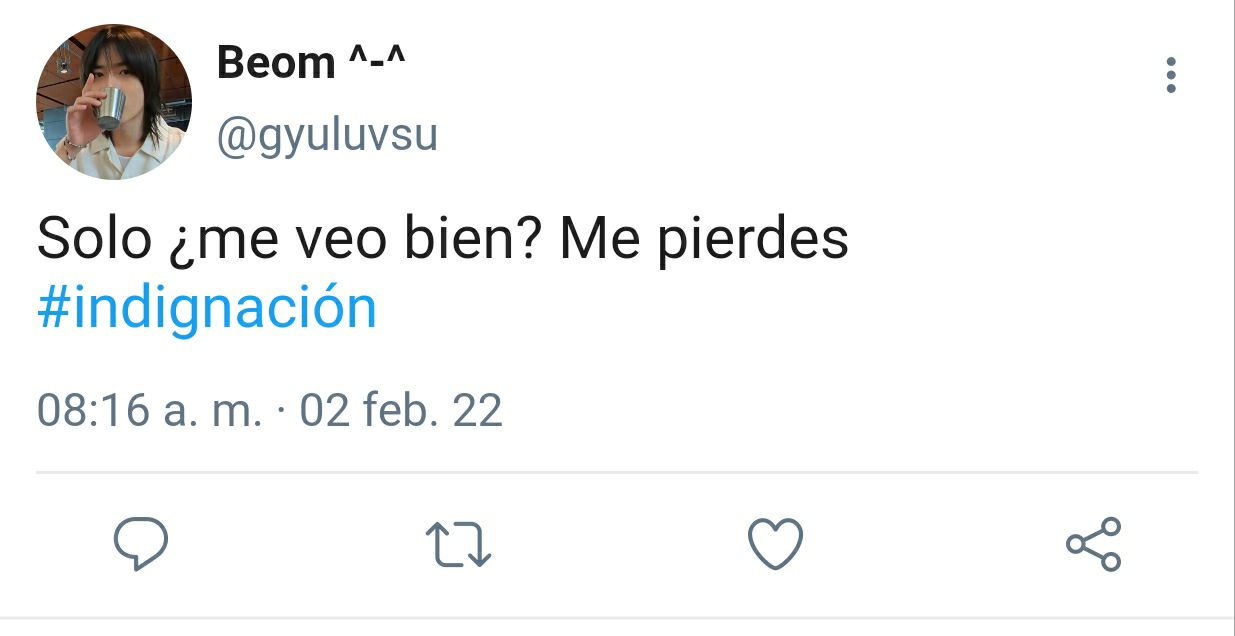
Task: Open the sharing options with the connected-nodes icon
Action: pyautogui.click(x=1094, y=544)
